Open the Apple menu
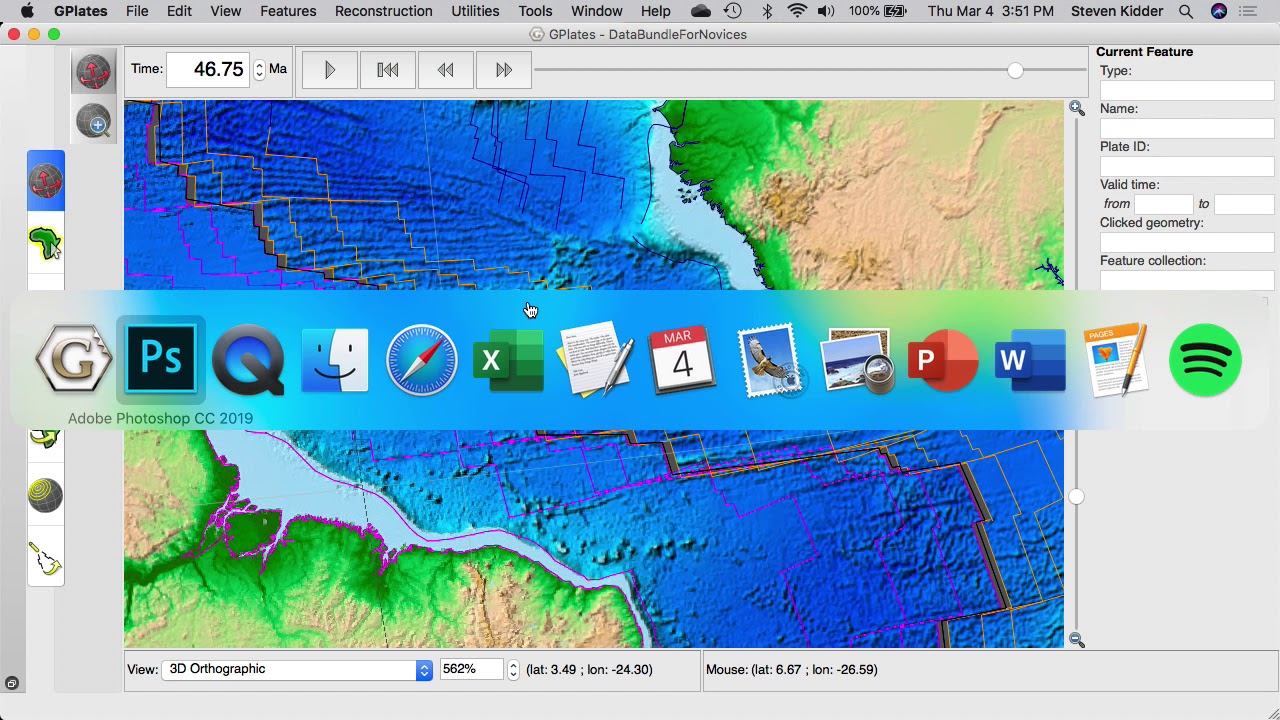 click(27, 11)
